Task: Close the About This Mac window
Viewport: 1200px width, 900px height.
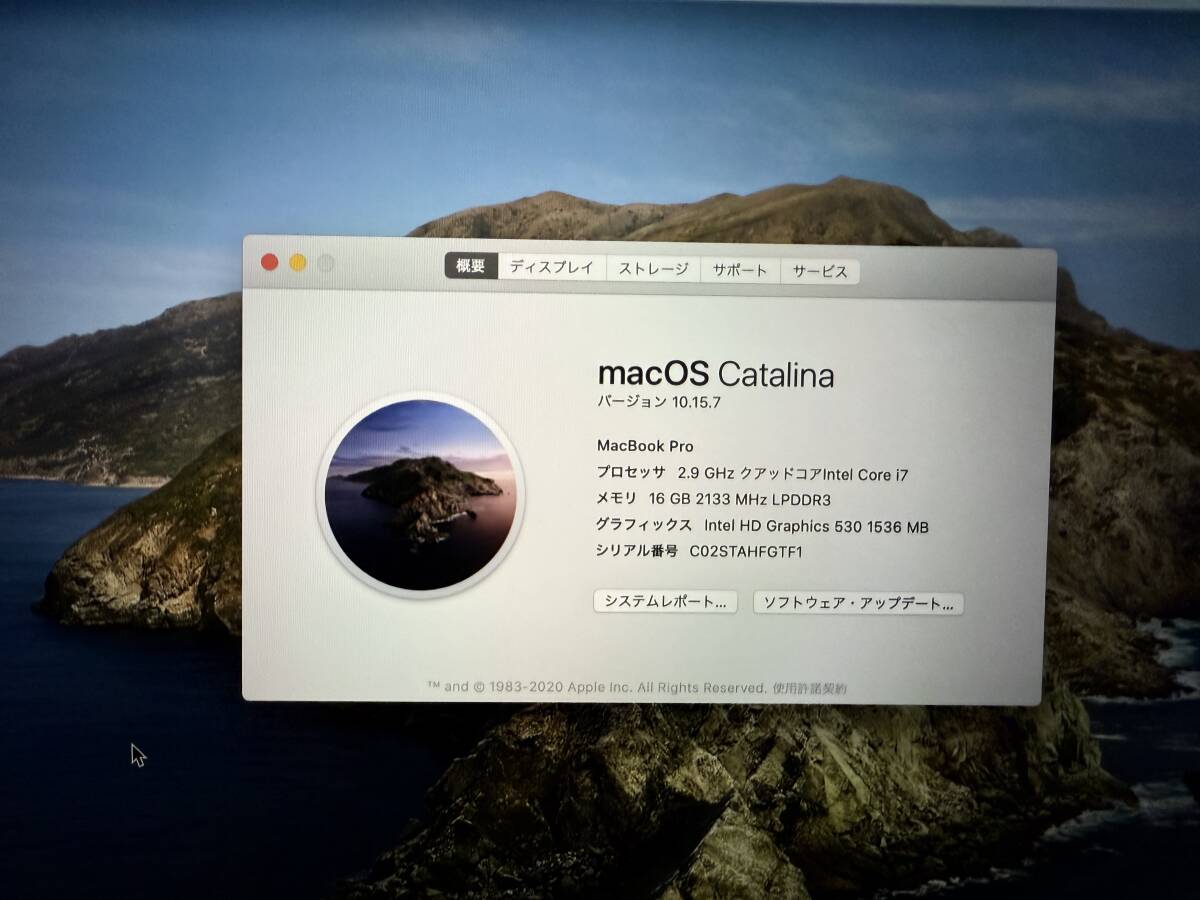Action: [x=269, y=262]
